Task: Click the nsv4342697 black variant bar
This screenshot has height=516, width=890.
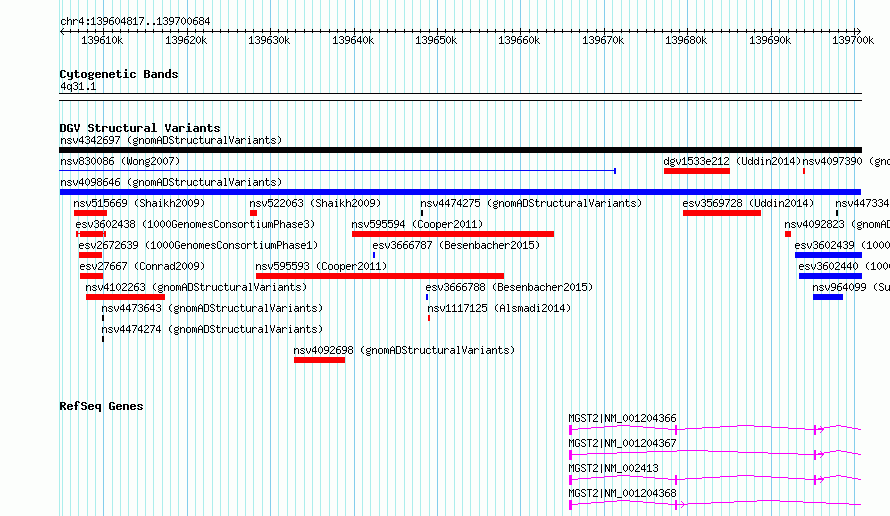Action: pos(460,150)
